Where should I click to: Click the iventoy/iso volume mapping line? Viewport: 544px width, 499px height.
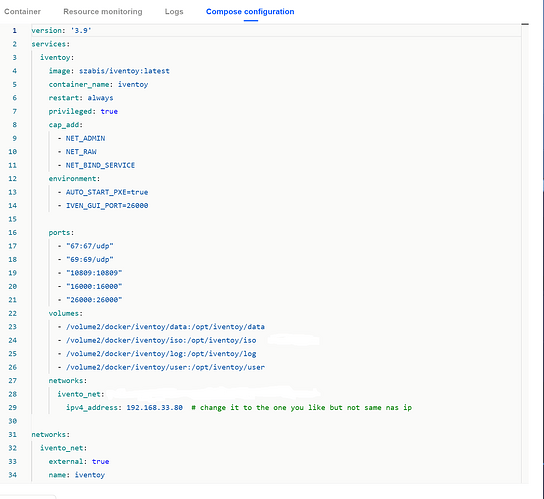pos(161,340)
